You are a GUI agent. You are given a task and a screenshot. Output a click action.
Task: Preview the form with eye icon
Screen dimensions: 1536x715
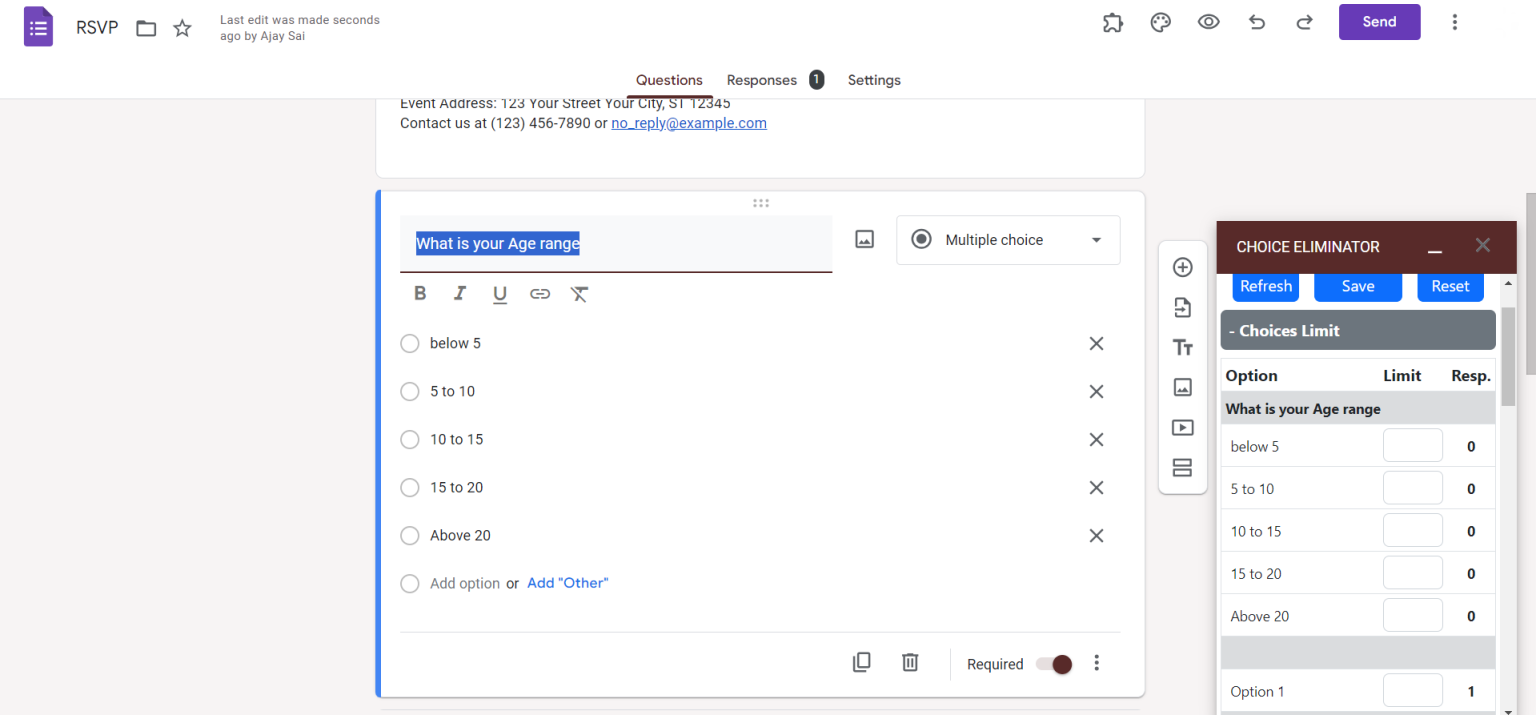click(1209, 22)
